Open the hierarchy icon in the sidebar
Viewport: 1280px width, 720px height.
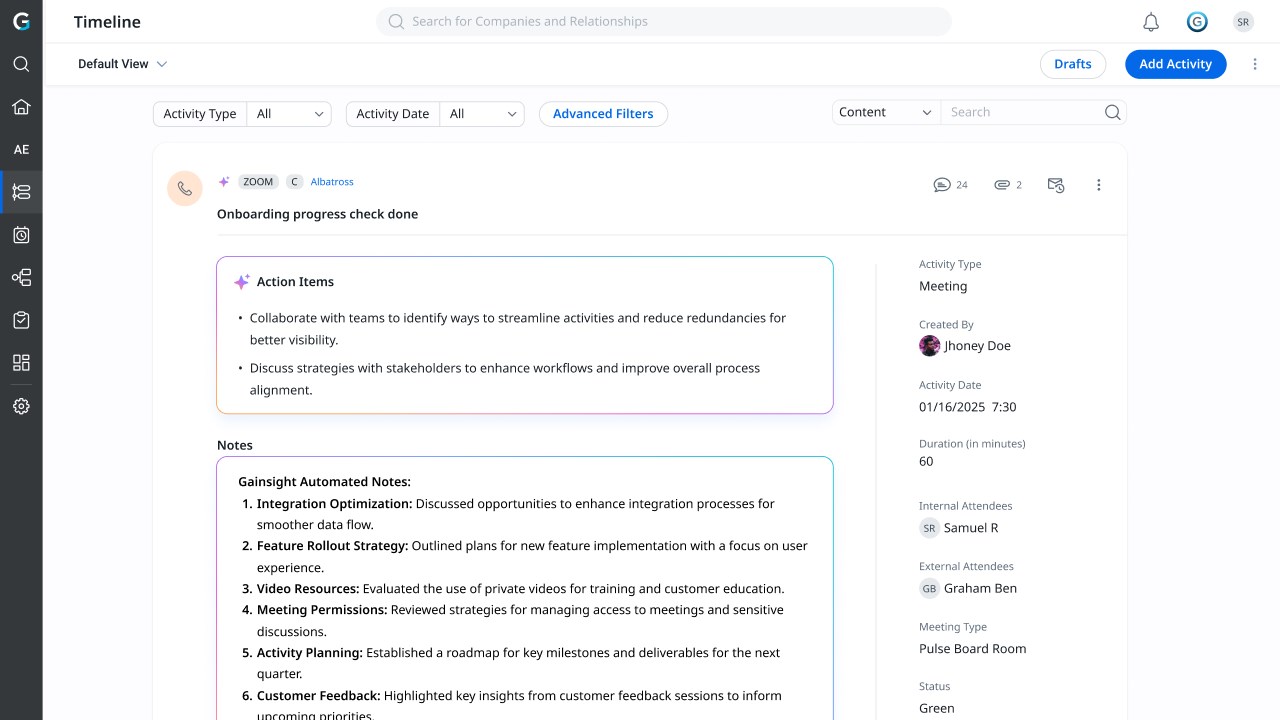coord(21,278)
